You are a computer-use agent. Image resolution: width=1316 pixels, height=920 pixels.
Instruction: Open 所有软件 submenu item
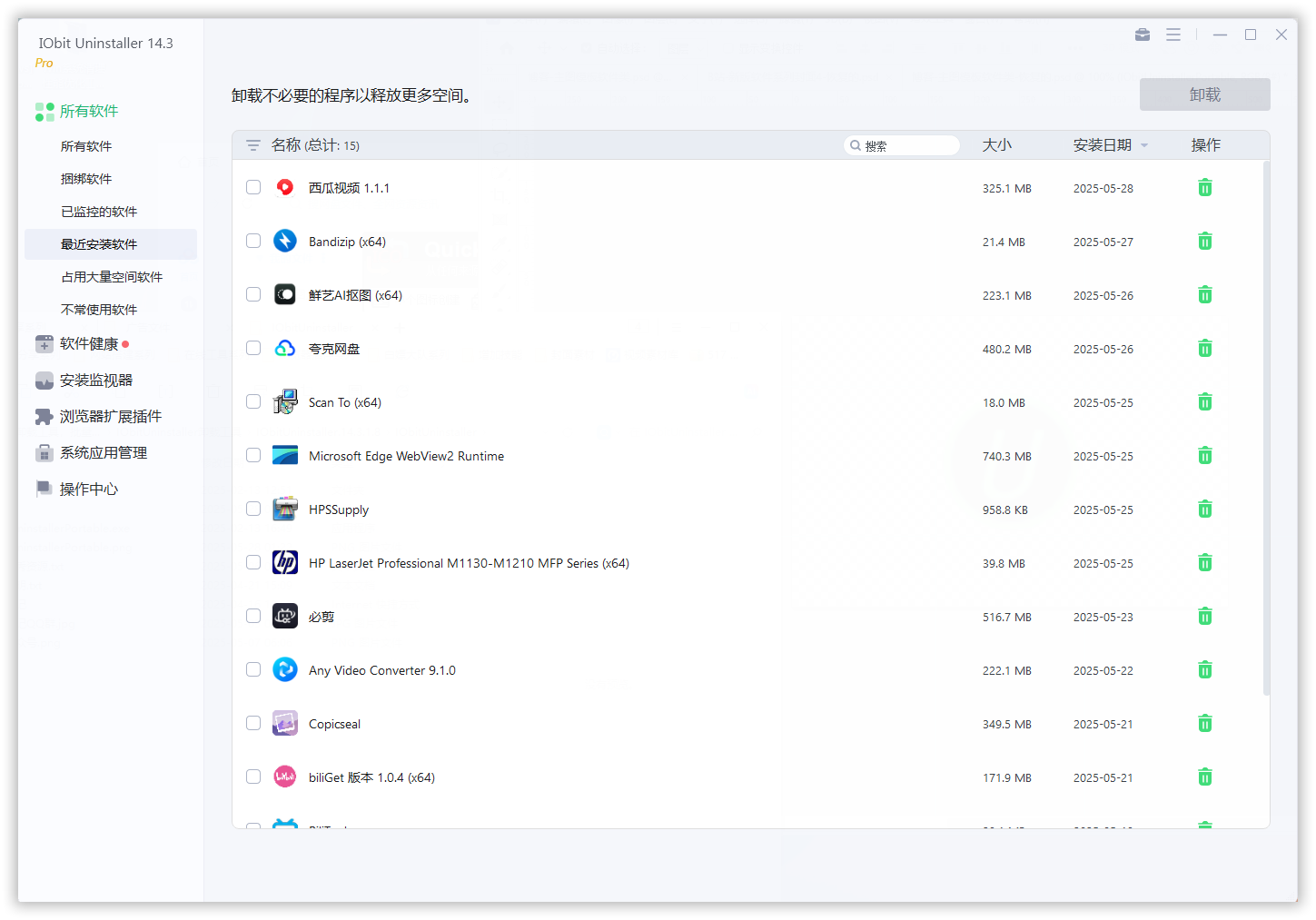(86, 146)
